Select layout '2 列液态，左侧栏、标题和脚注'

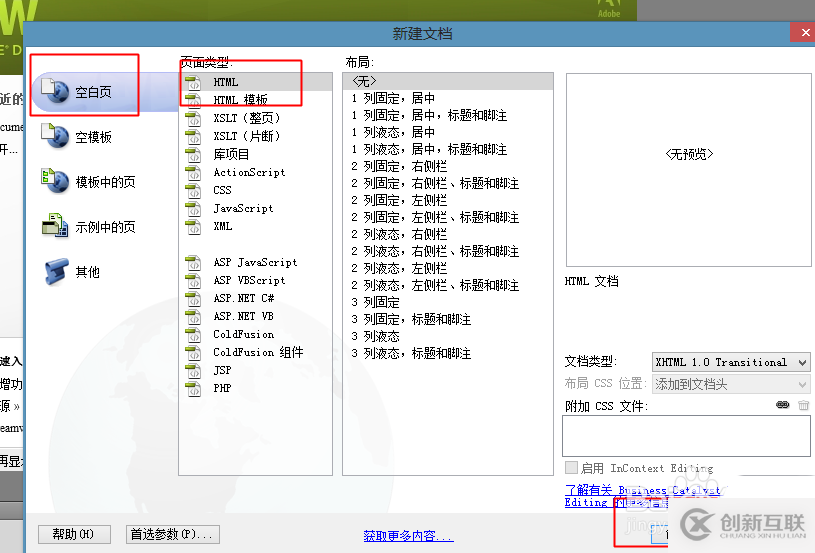click(x=448, y=285)
